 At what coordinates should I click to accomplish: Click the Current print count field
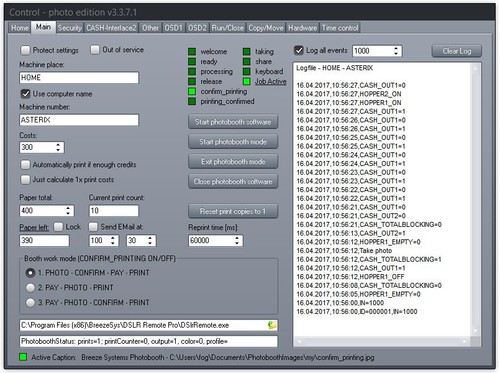[114, 211]
